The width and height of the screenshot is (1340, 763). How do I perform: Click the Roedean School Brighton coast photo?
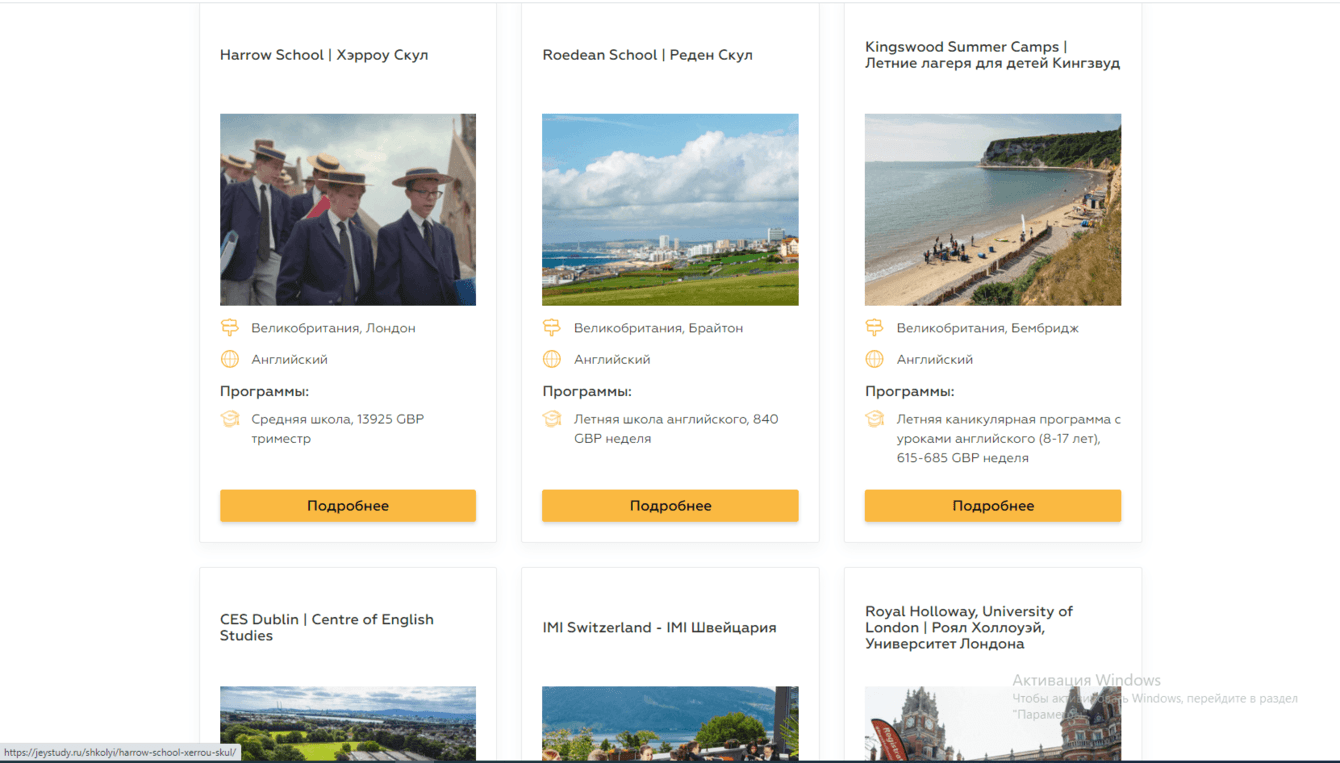(670, 209)
